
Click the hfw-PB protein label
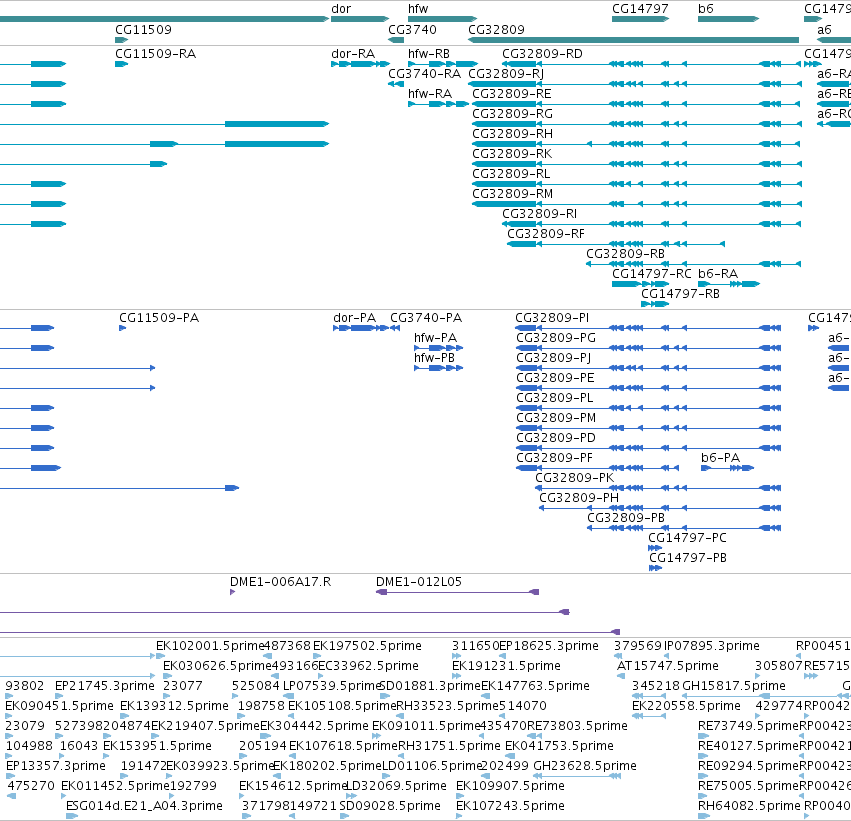tap(434, 358)
